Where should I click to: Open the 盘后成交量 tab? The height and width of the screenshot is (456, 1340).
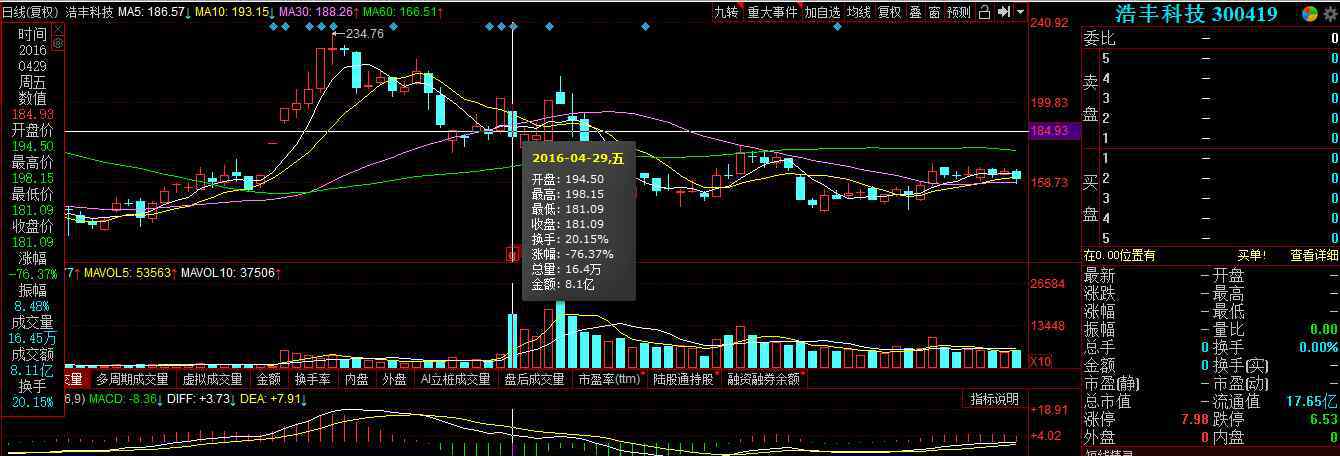click(534, 380)
